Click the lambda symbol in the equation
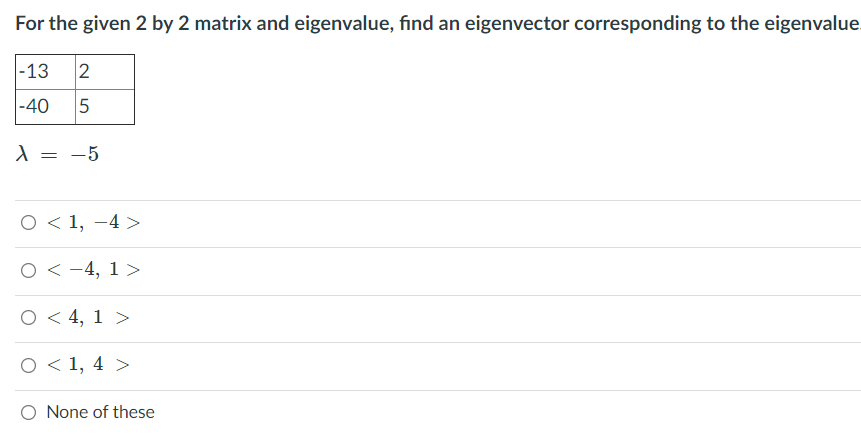The image size is (861, 435). point(22,153)
